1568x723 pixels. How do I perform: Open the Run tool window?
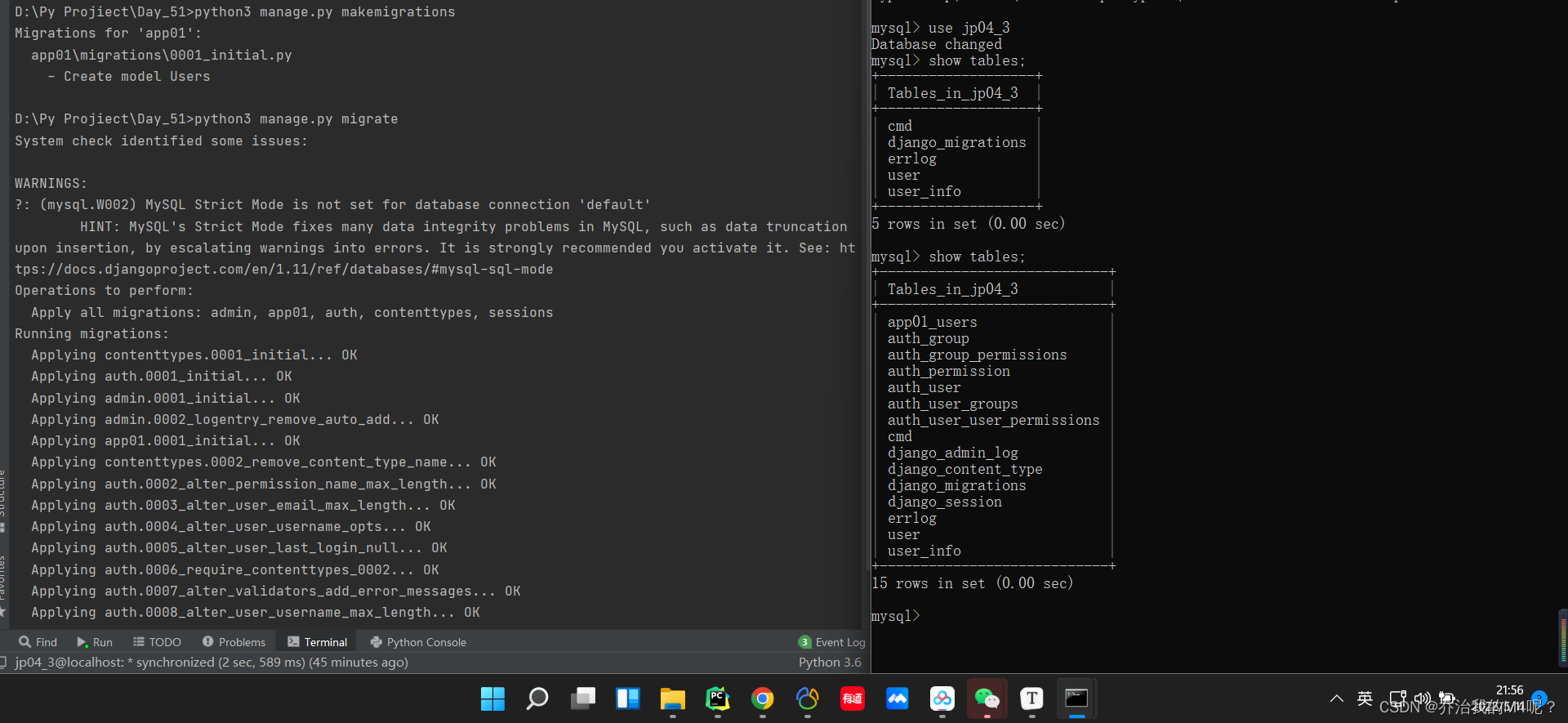point(95,642)
